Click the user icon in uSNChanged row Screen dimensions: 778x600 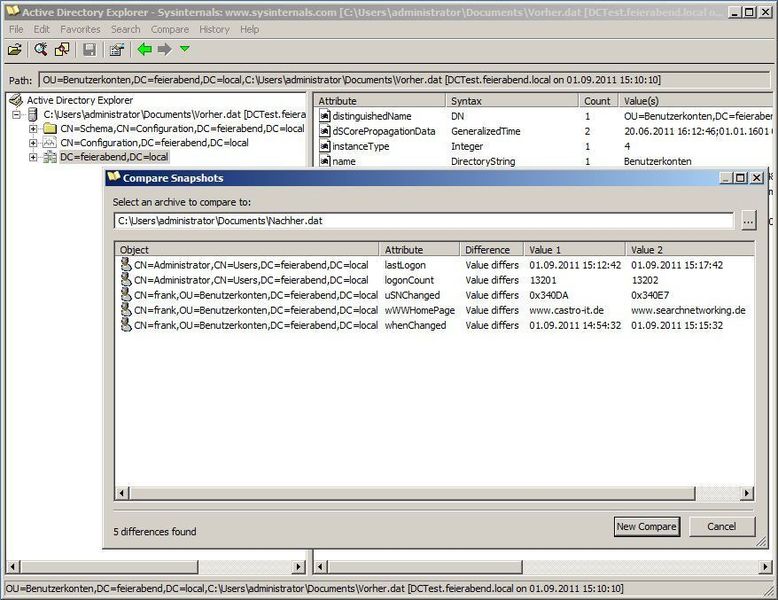click(x=126, y=295)
